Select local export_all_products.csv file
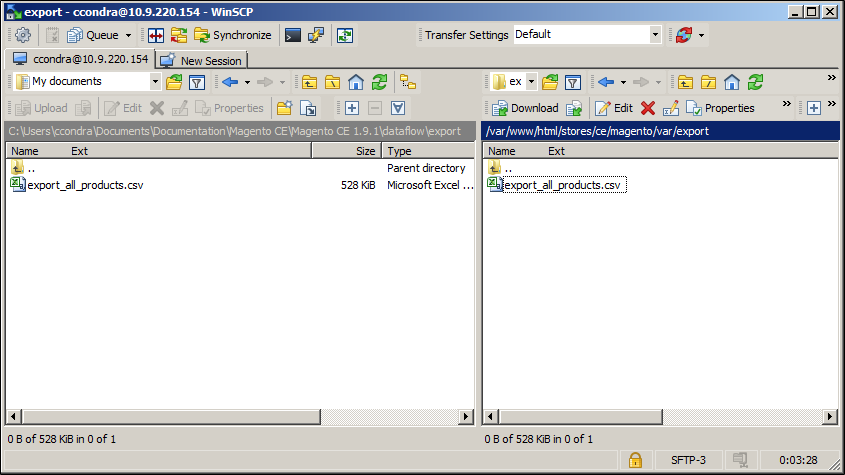The width and height of the screenshot is (845, 475). tap(85, 185)
